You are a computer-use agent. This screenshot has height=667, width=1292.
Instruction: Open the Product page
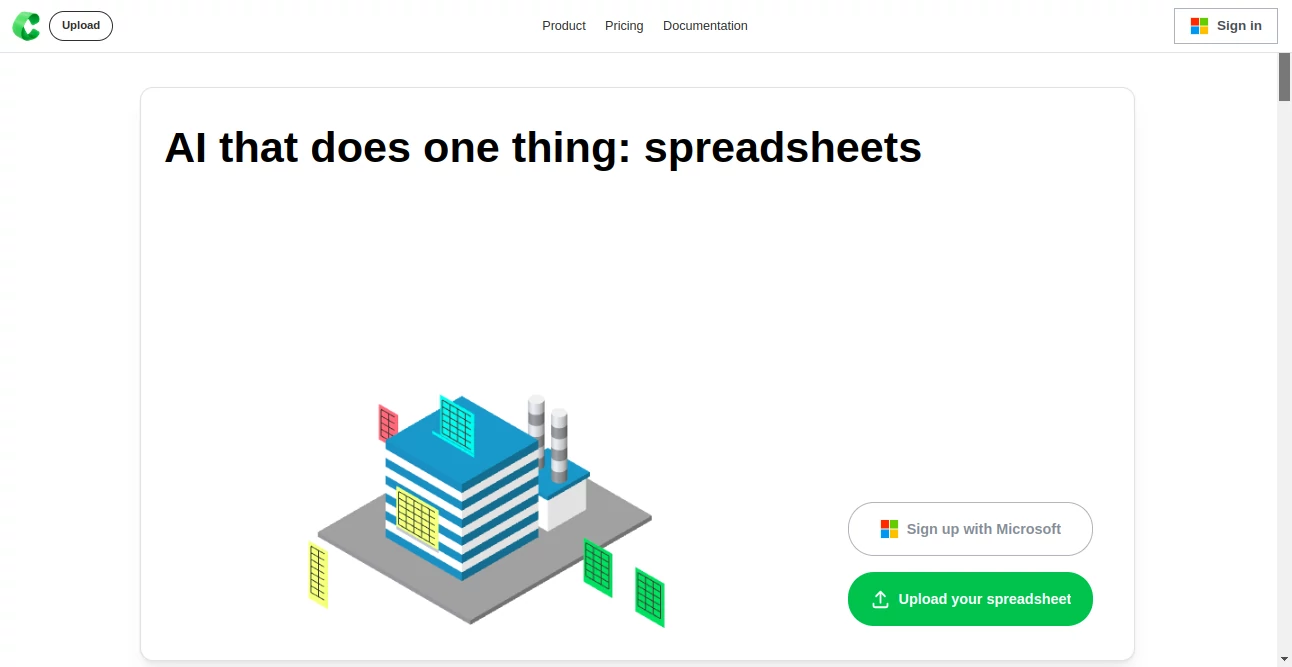[x=563, y=26]
